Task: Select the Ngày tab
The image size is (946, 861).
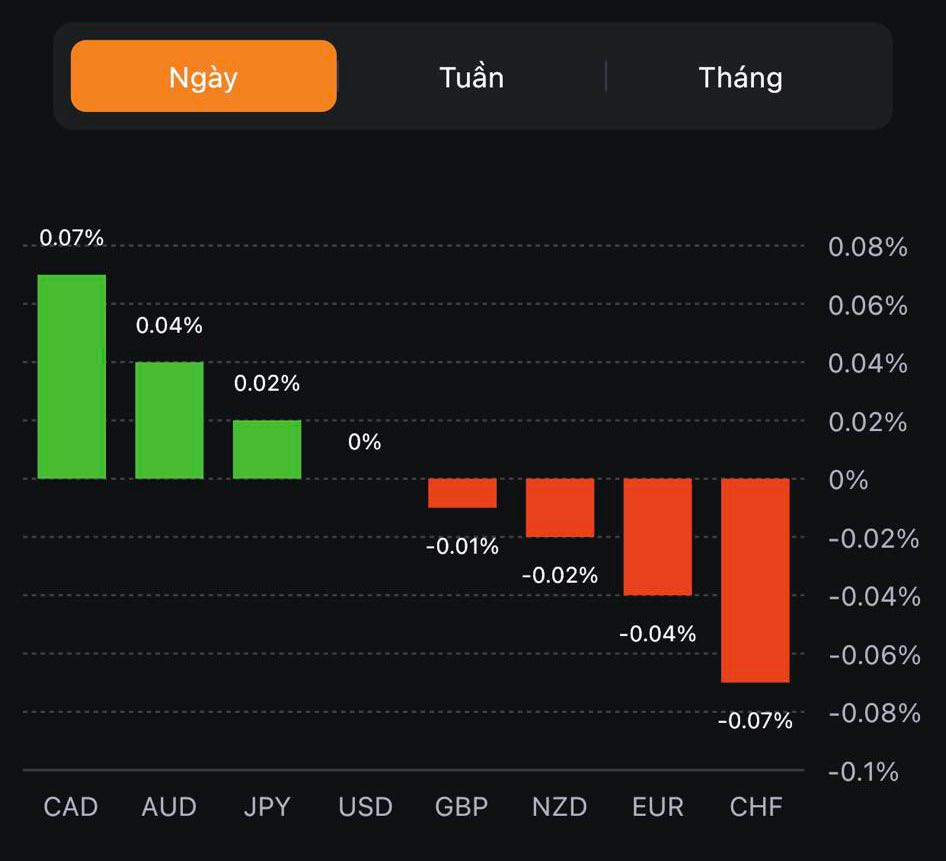Action: click(204, 77)
